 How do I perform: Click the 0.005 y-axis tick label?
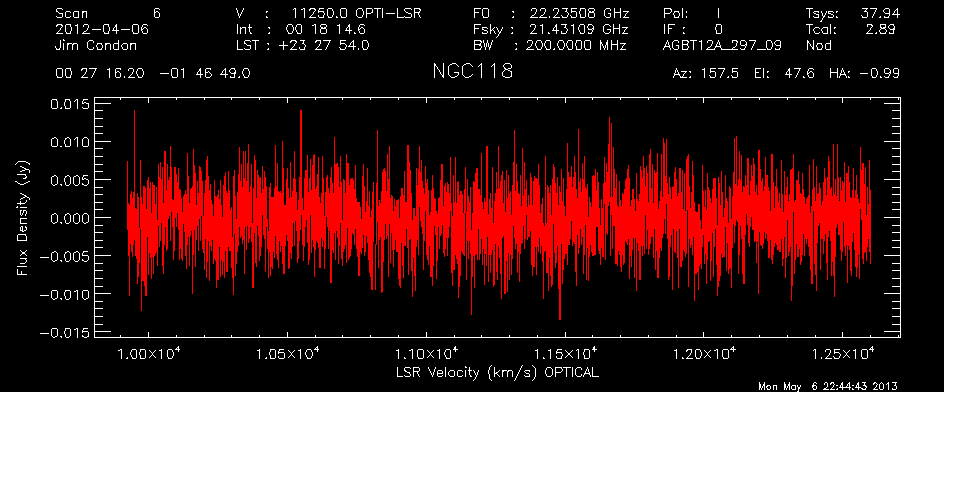tap(69, 180)
